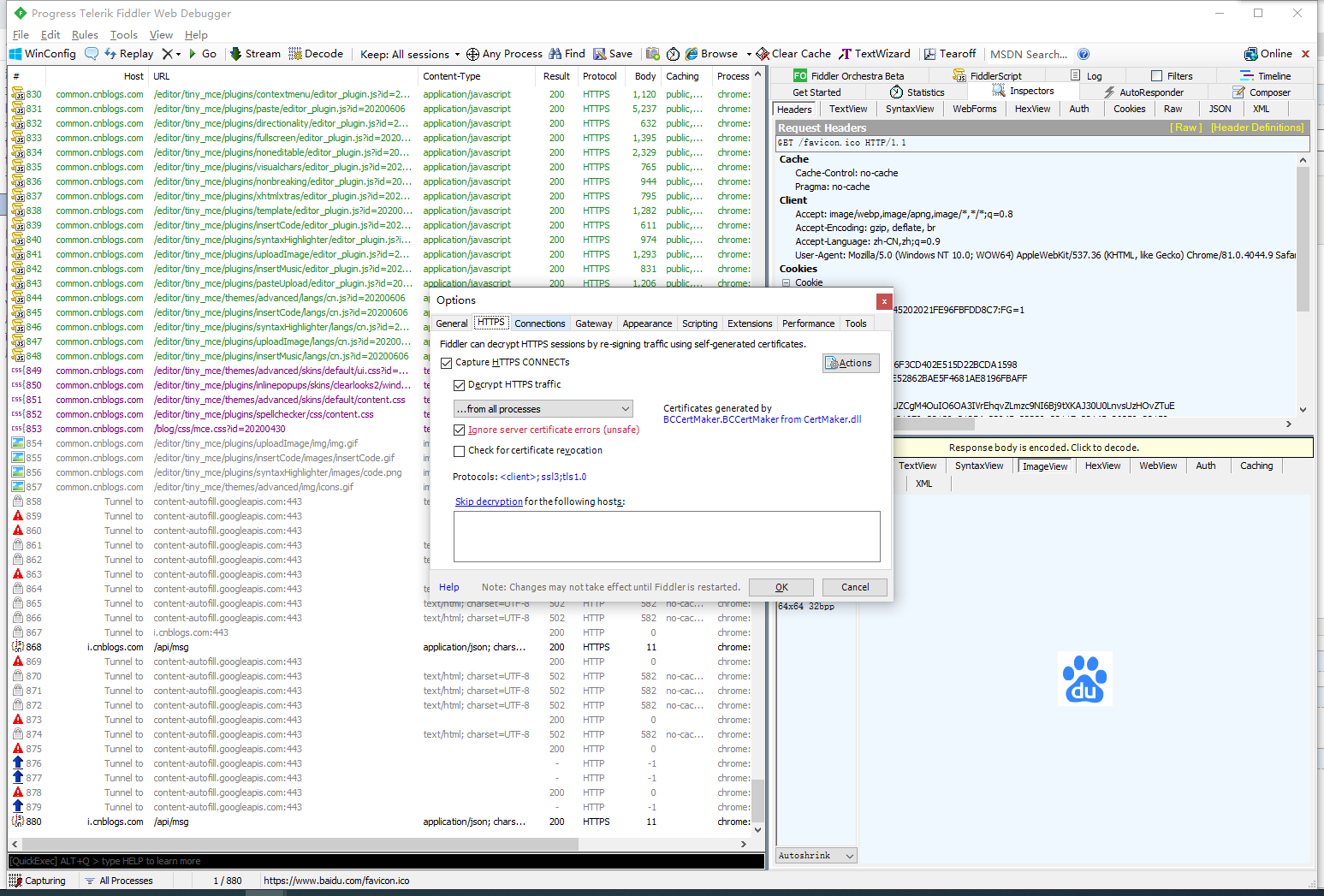Screen dimensions: 1324x896
Task: Click the [Raw] link in Request Headers
Action: 1186,128
